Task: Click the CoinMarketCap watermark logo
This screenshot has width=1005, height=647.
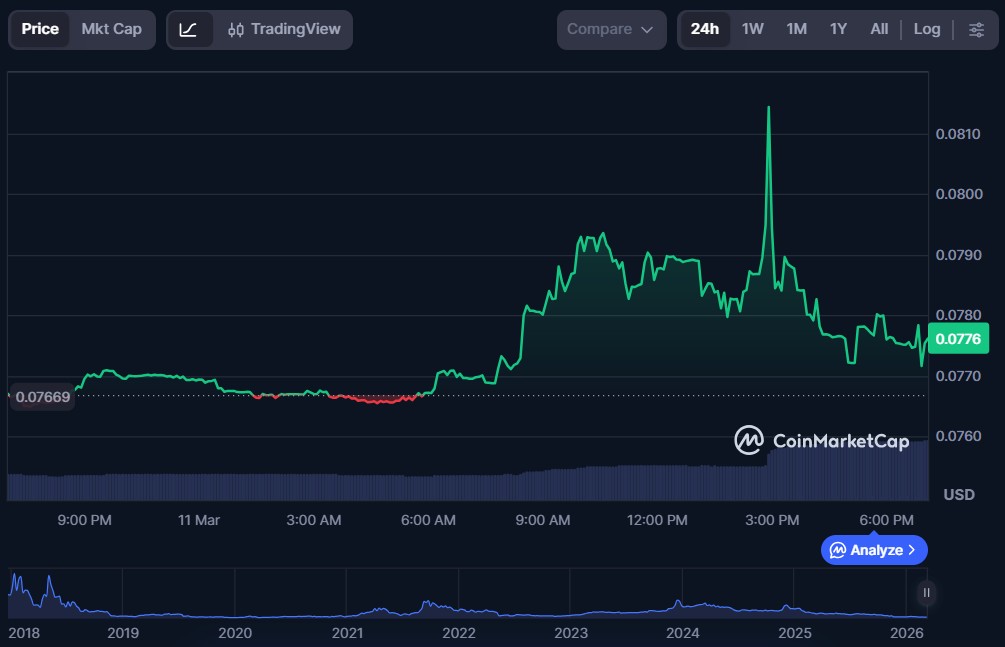Action: (x=822, y=440)
